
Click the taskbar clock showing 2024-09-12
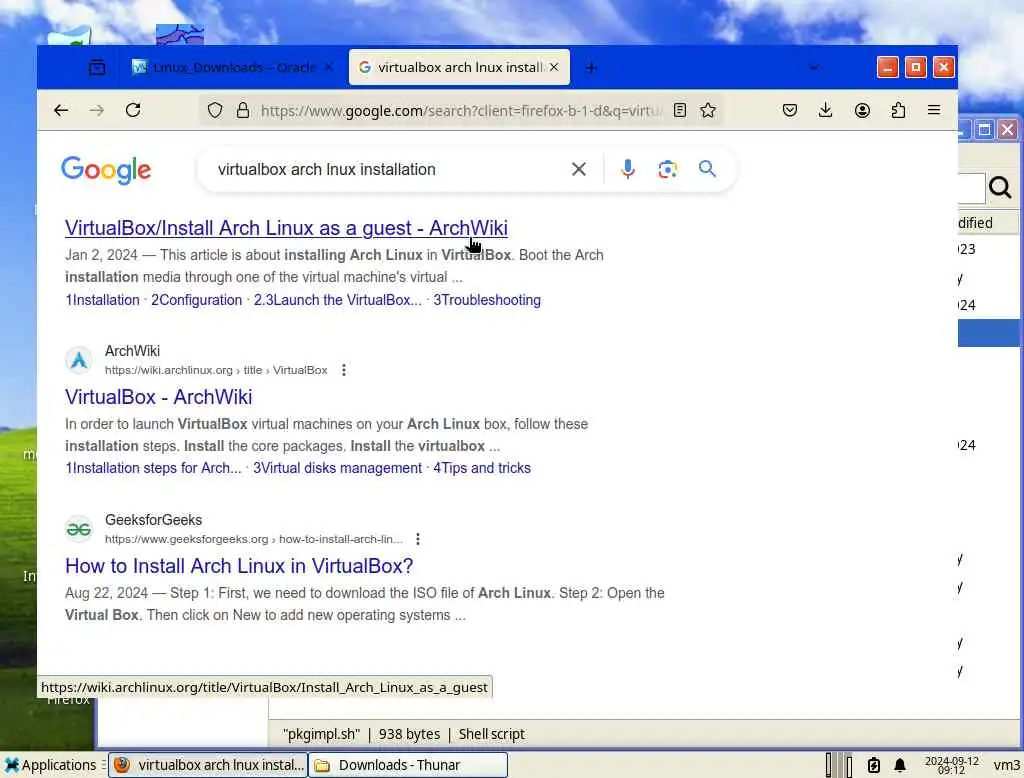coord(952,765)
